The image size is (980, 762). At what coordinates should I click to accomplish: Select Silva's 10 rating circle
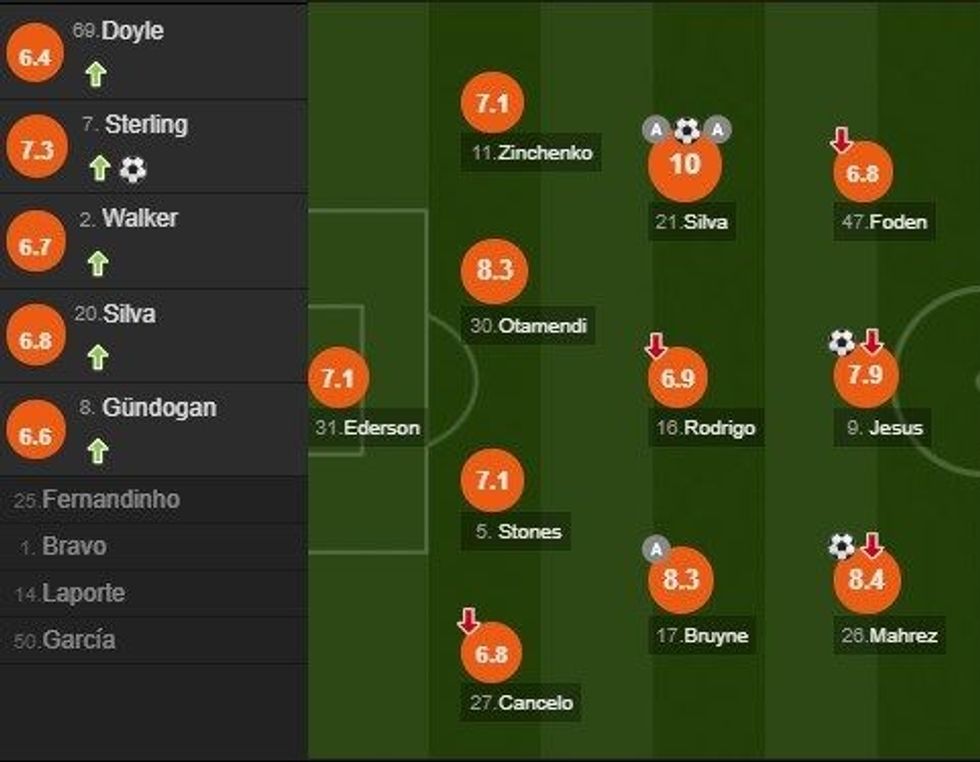tap(684, 165)
